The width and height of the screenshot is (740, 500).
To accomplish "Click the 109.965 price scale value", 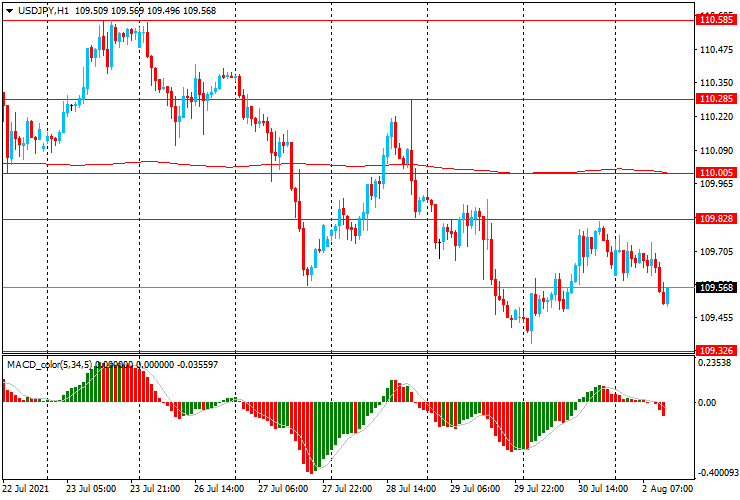I will [717, 184].
